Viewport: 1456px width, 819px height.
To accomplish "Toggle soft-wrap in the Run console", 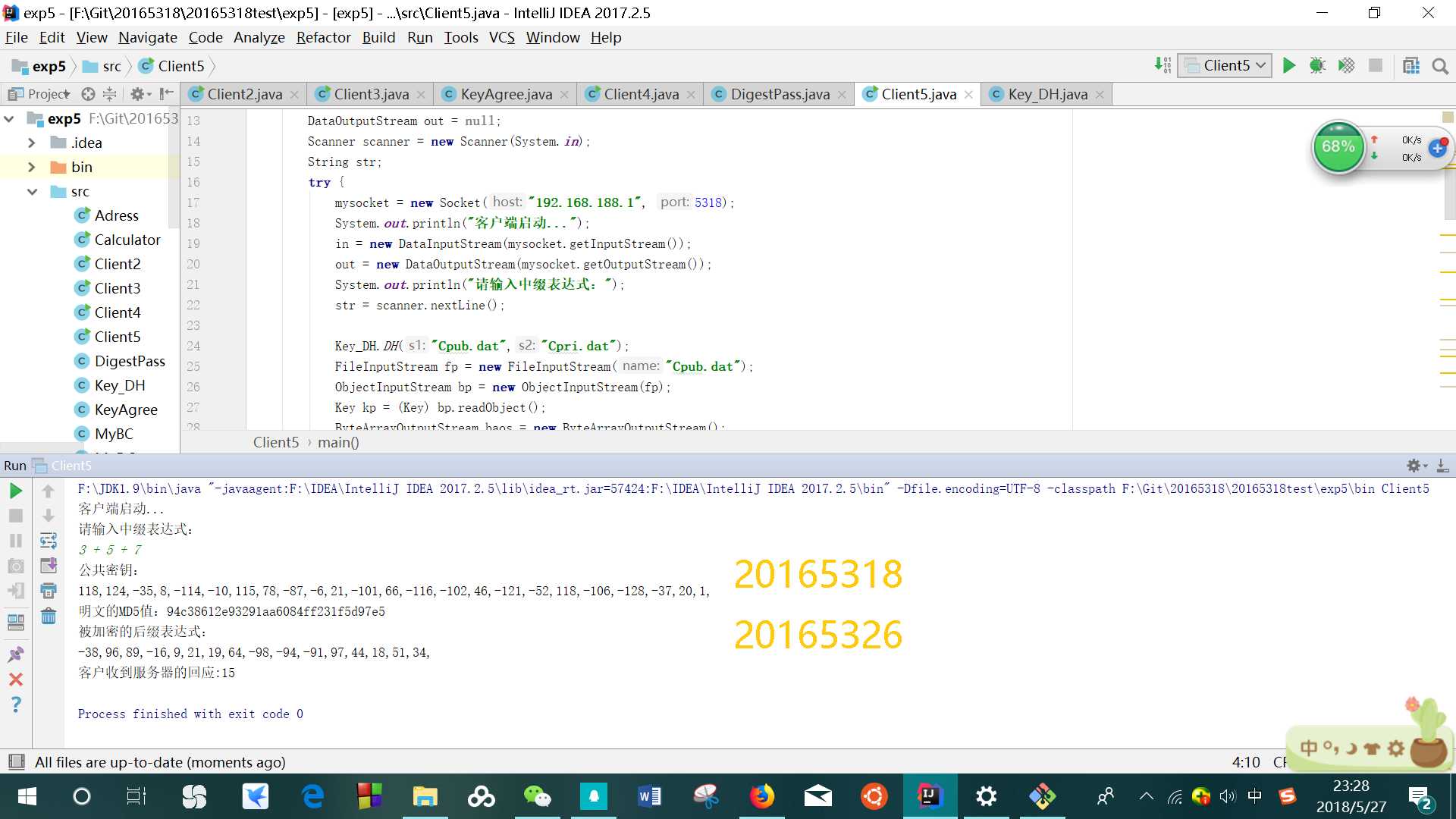I will (49, 541).
